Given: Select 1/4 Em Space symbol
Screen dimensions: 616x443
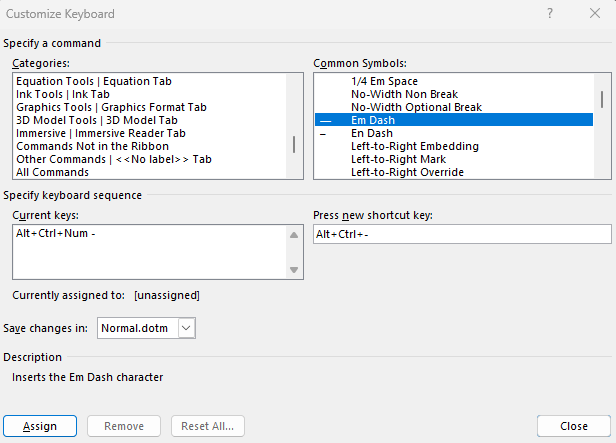Looking at the screenshot, I should tap(454, 81).
